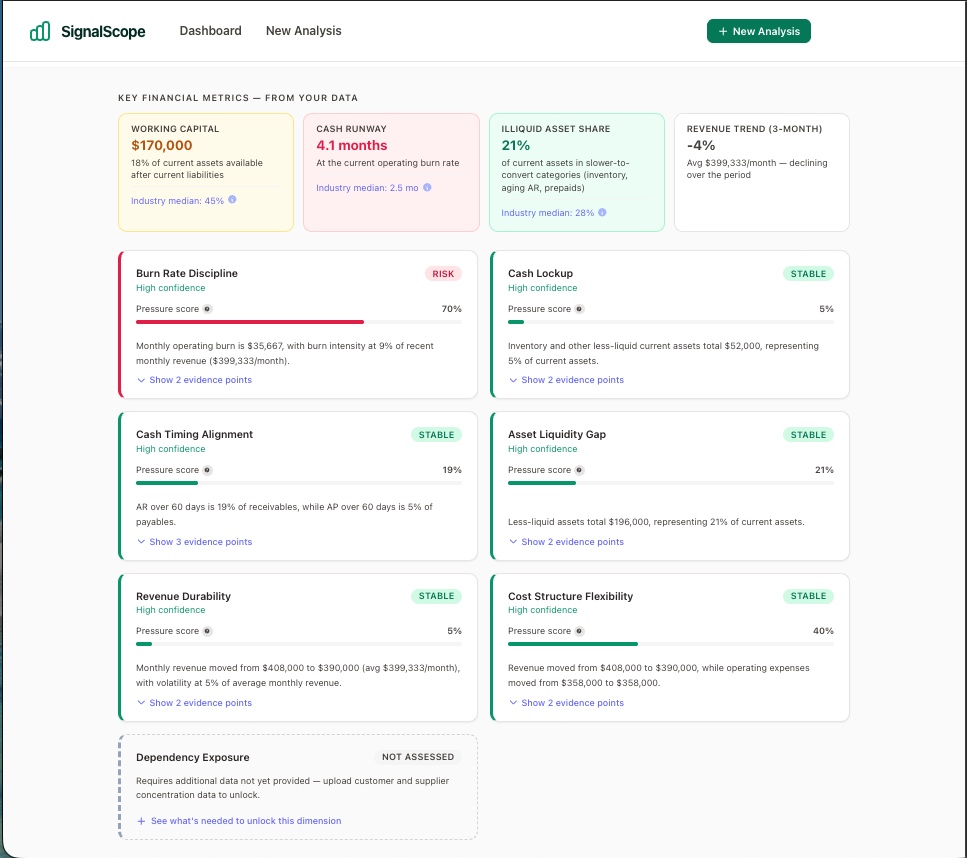Click the Cash Lockup pressure bar
Viewport: 967px width, 858px height.
pyautogui.click(x=516, y=322)
